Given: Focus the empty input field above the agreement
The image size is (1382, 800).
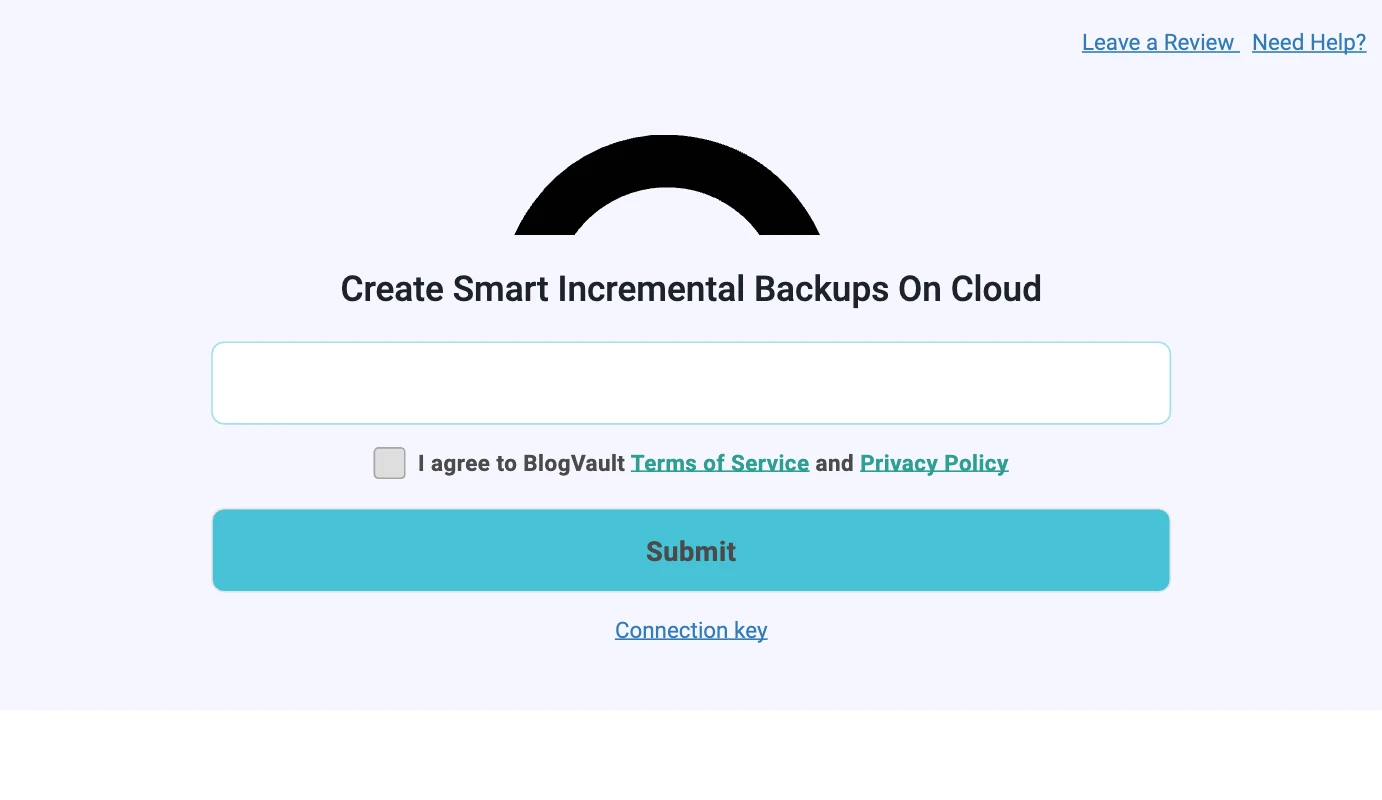Looking at the screenshot, I should (691, 383).
